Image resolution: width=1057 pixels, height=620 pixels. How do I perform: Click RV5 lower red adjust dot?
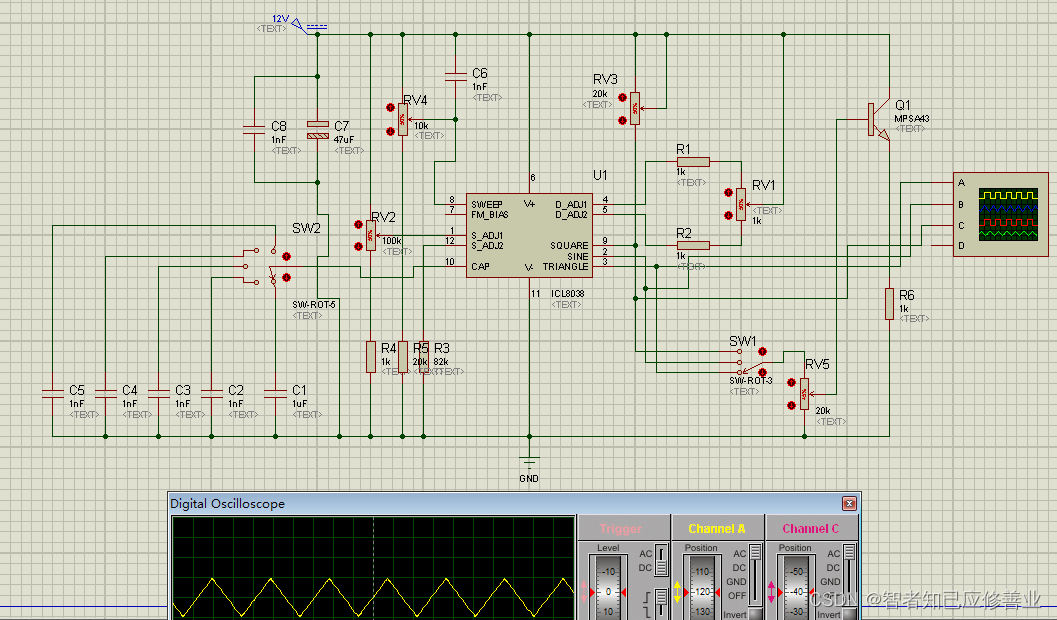click(791, 405)
